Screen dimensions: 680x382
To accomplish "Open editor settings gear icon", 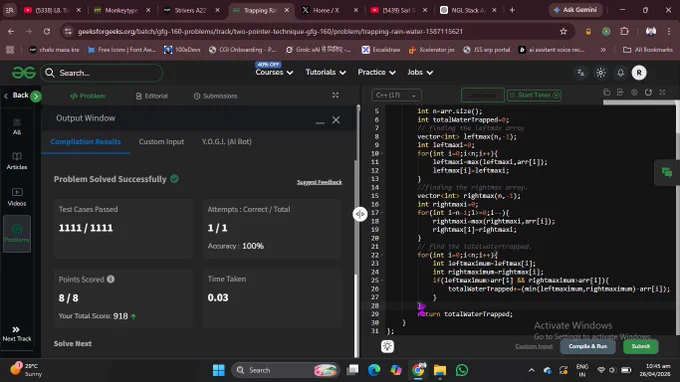I will point(634,92).
